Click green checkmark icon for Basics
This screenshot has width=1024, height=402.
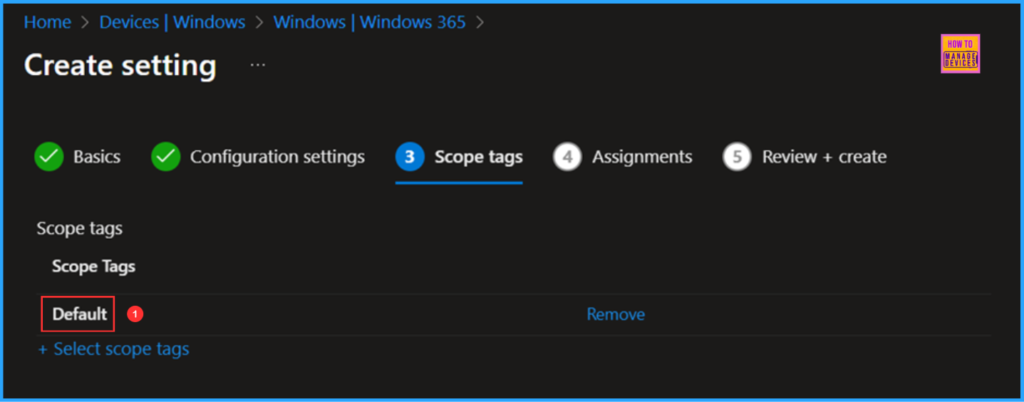pos(49,157)
